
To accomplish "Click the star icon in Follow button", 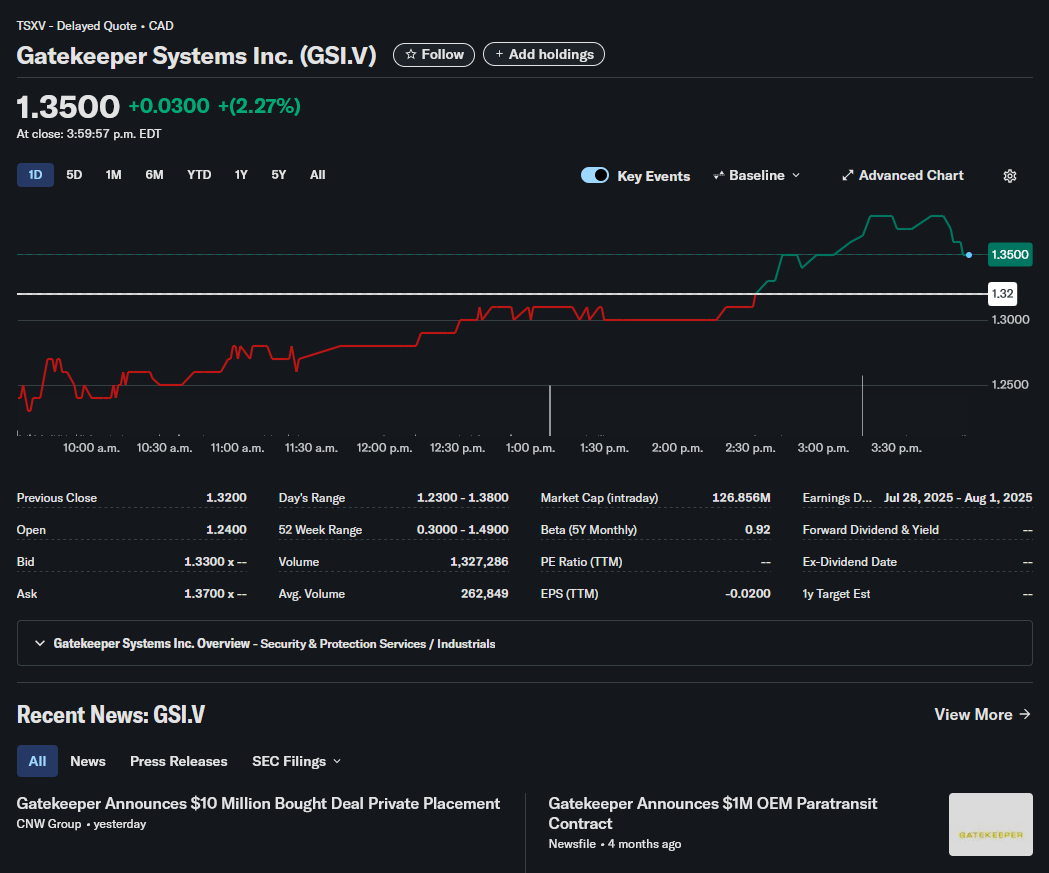I will tap(411, 54).
